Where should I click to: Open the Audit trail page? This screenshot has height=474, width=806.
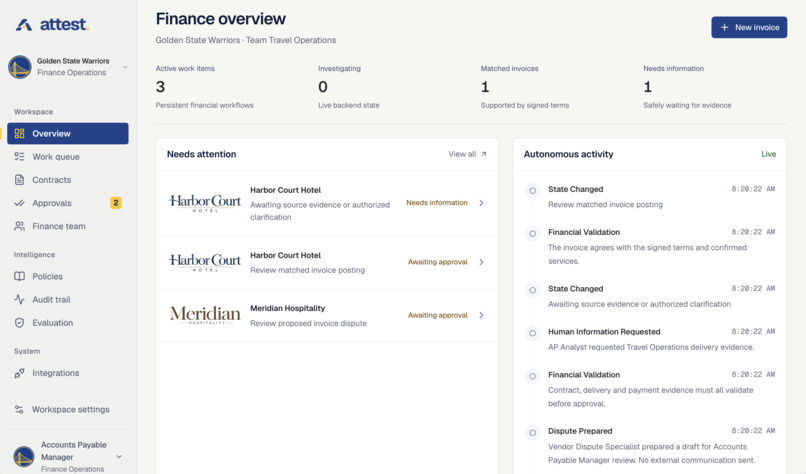(68, 300)
